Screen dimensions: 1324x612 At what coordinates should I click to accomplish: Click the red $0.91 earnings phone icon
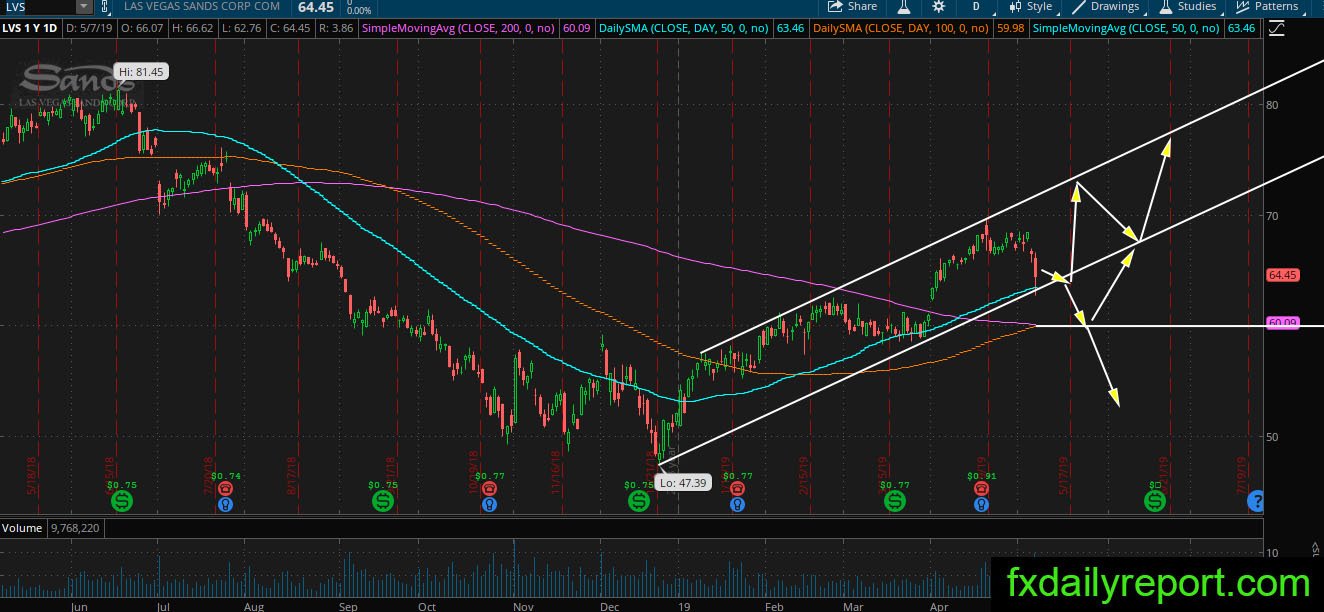point(981,488)
